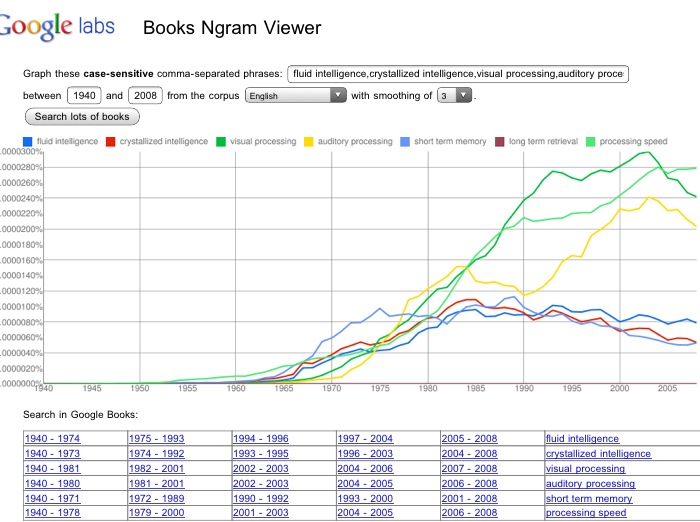Click the 2000 x-axis year label
700x522 pixels.
(620, 388)
